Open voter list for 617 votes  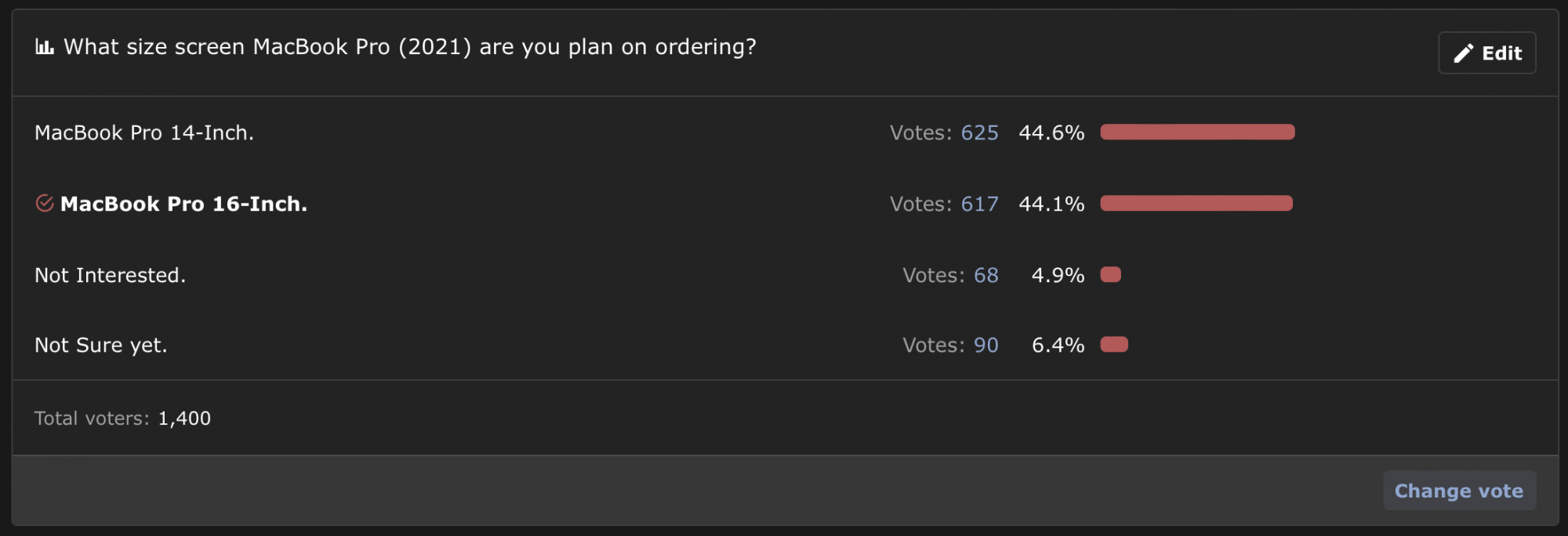click(979, 205)
